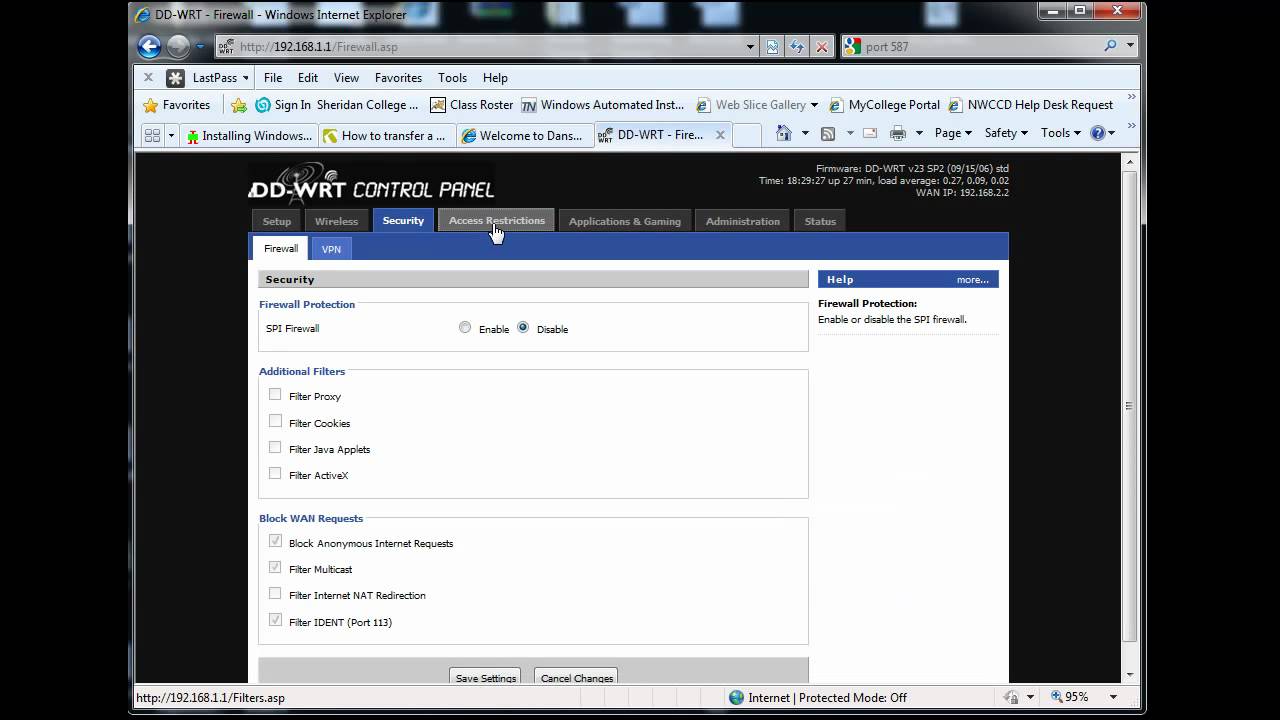Open MyCollege Portal favorite
Image resolution: width=1280 pixels, height=720 pixels.
(x=884, y=105)
